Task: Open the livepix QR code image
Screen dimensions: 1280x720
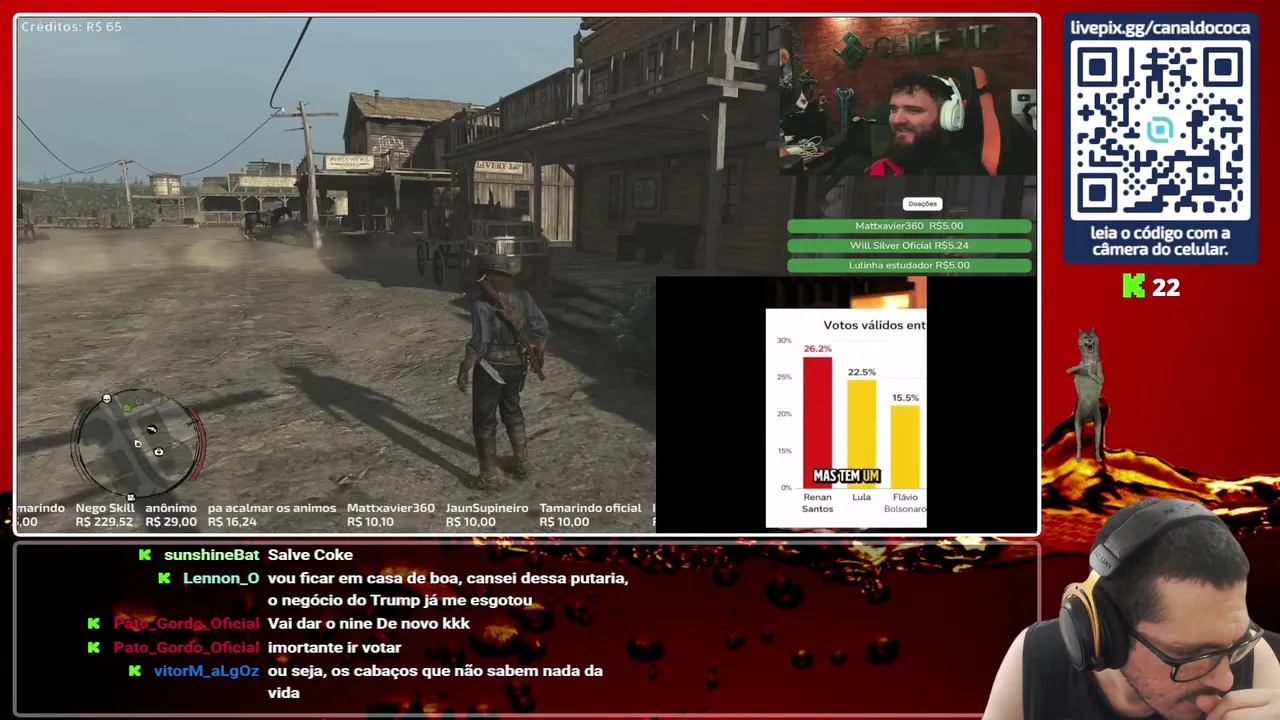Action: pyautogui.click(x=1160, y=130)
